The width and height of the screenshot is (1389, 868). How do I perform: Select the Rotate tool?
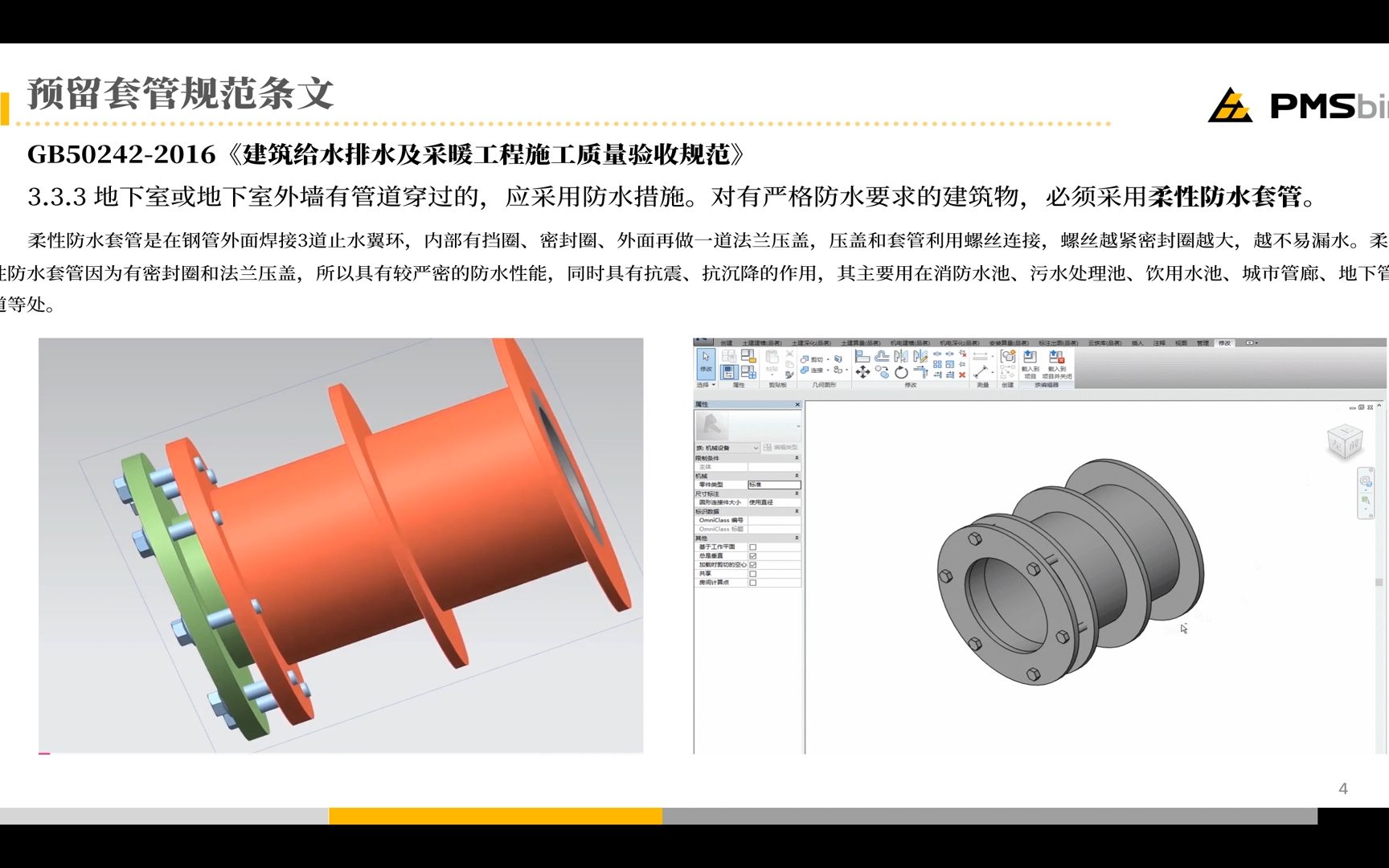pyautogui.click(x=901, y=372)
